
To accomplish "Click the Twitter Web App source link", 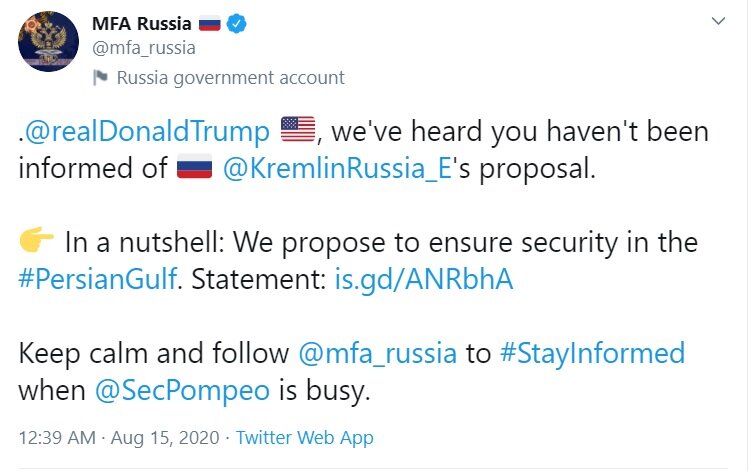I will click(x=304, y=438).
